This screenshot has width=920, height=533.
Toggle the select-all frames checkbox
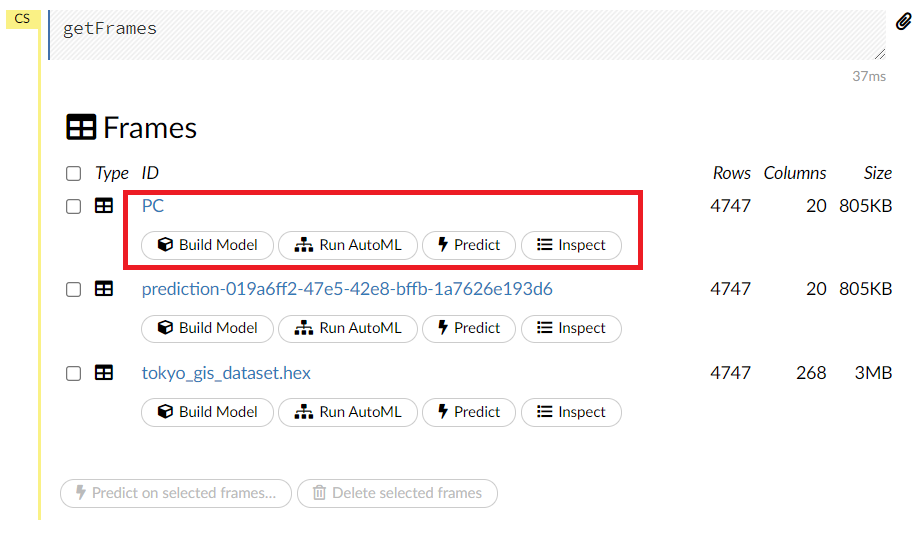pyautogui.click(x=73, y=174)
